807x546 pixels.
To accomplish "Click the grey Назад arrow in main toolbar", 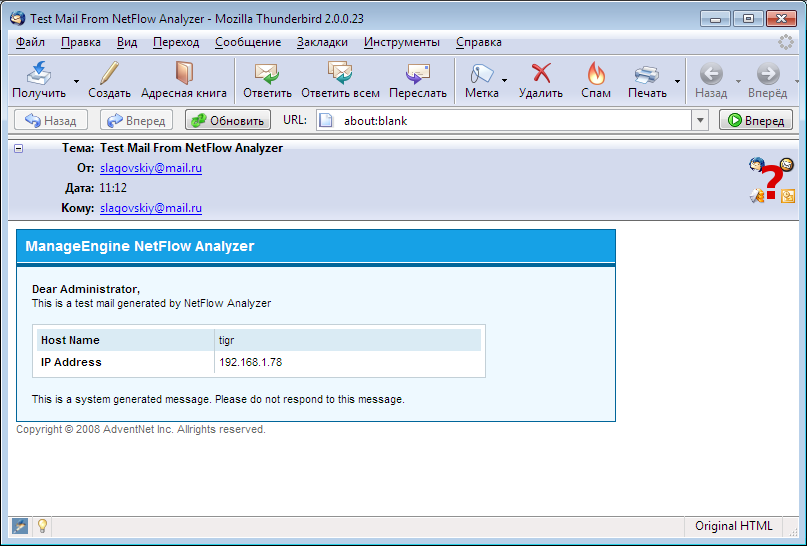I will [711, 74].
